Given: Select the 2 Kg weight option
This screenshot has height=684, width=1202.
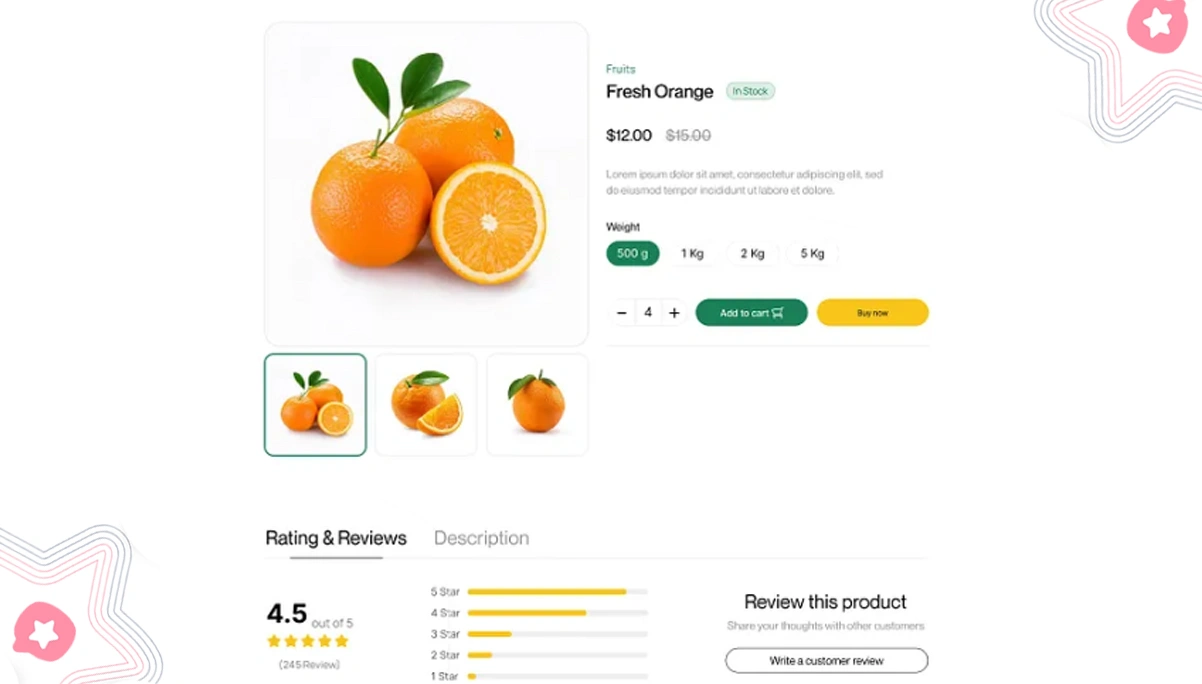Looking at the screenshot, I should pos(752,253).
